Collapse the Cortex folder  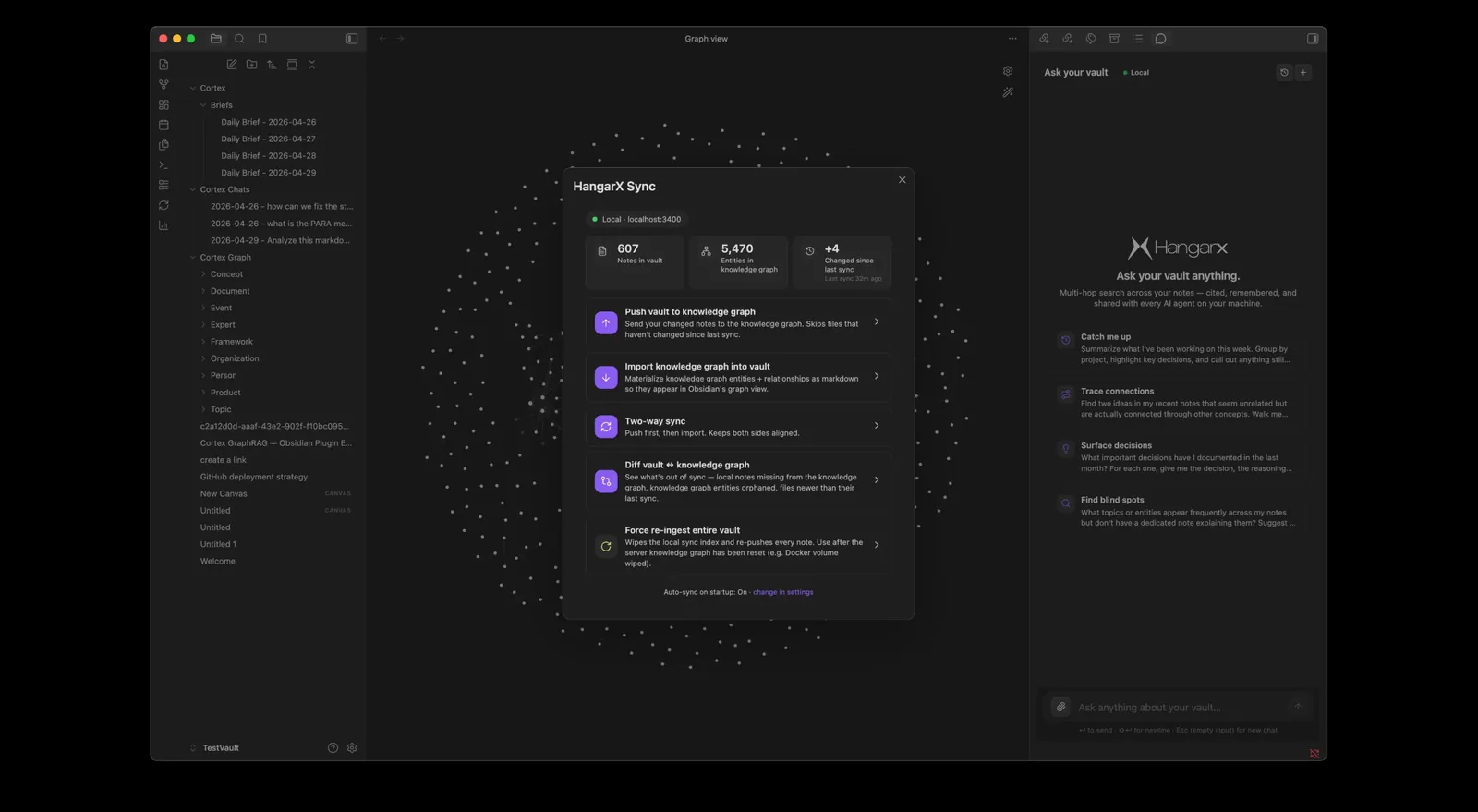click(x=193, y=89)
